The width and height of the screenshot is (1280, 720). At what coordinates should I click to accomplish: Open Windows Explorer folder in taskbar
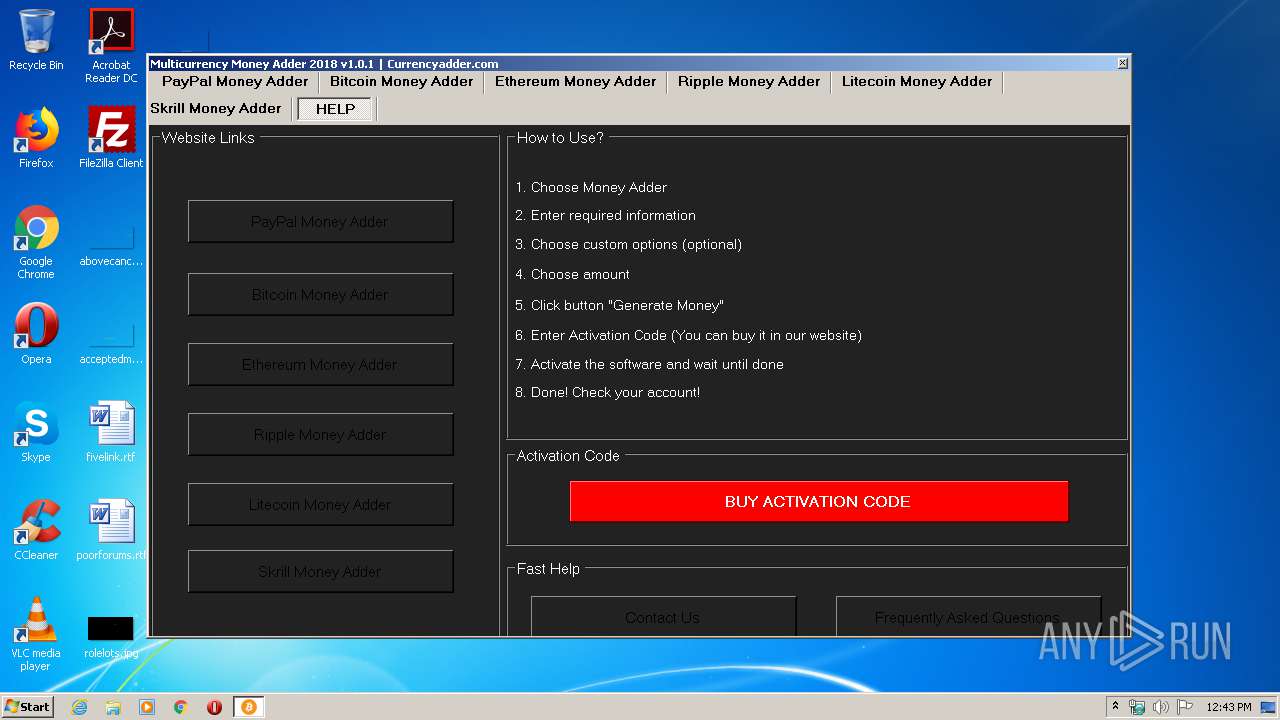point(113,707)
